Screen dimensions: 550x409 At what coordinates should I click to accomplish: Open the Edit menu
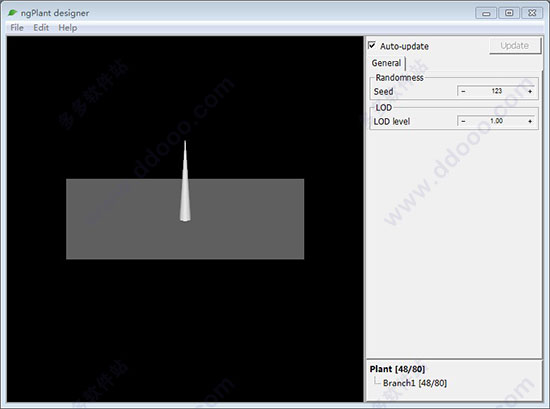coord(41,28)
